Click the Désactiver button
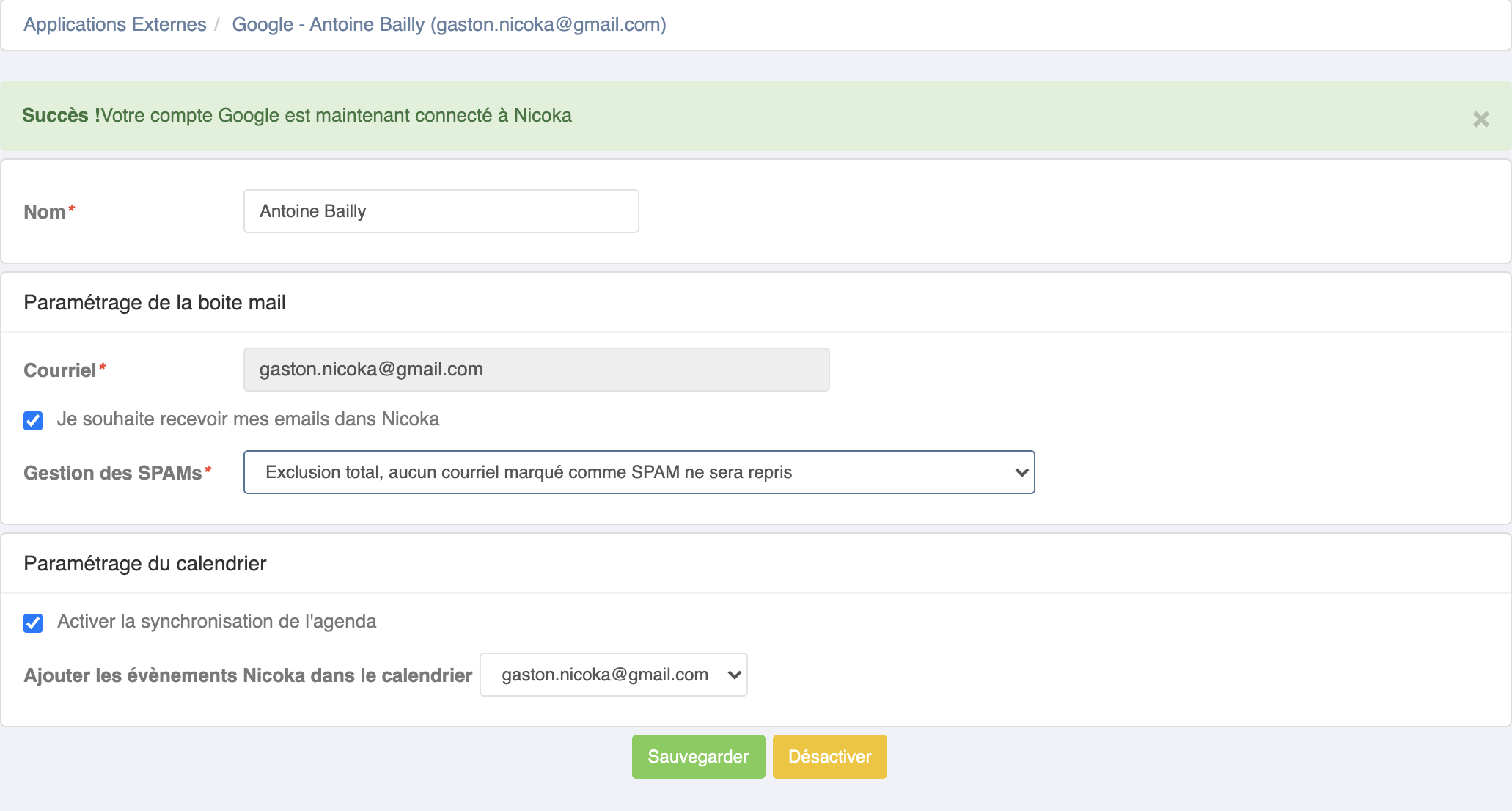 pyautogui.click(x=829, y=757)
